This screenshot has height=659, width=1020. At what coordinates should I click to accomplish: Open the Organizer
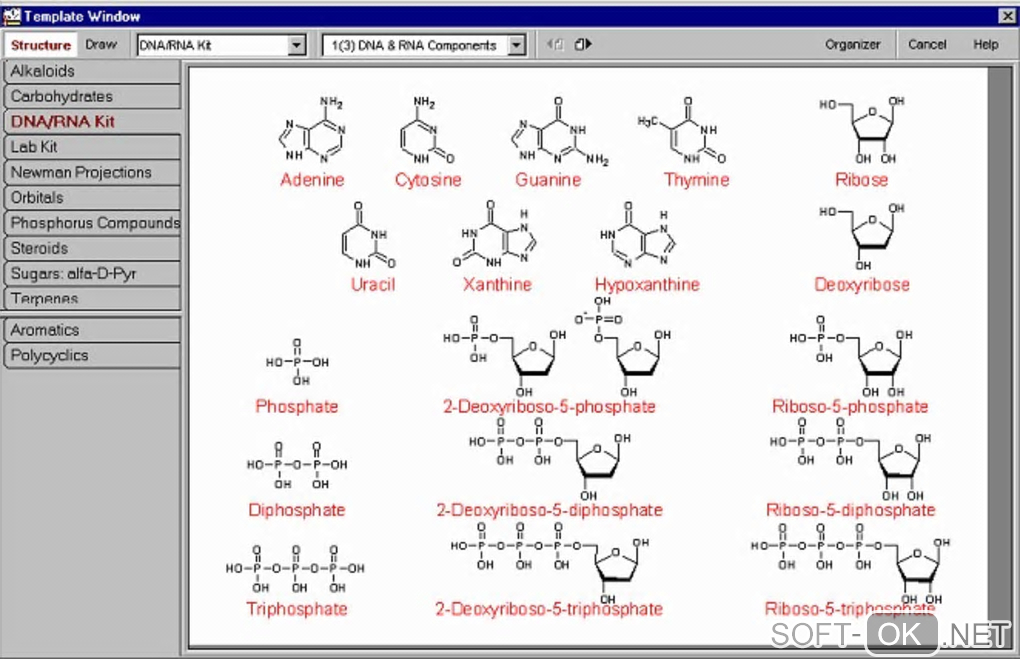click(x=852, y=44)
